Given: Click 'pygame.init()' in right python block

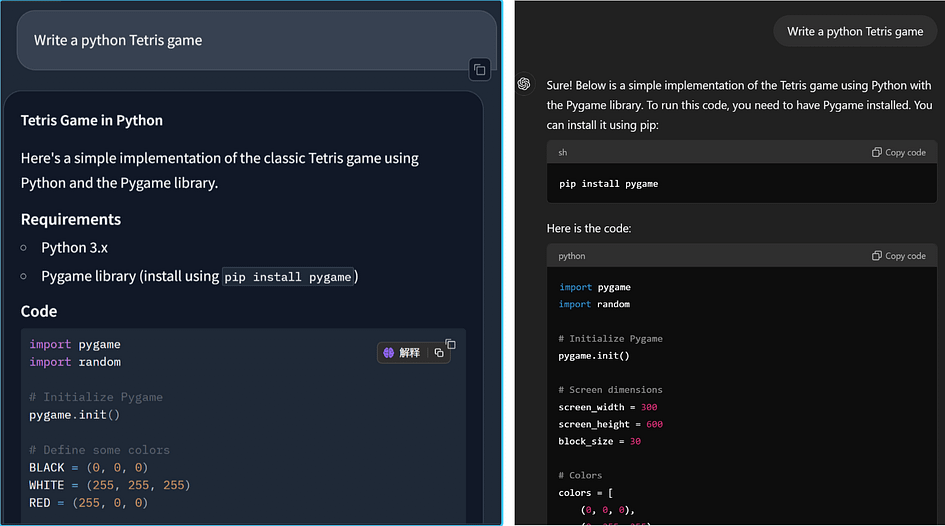Looking at the screenshot, I should (594, 355).
